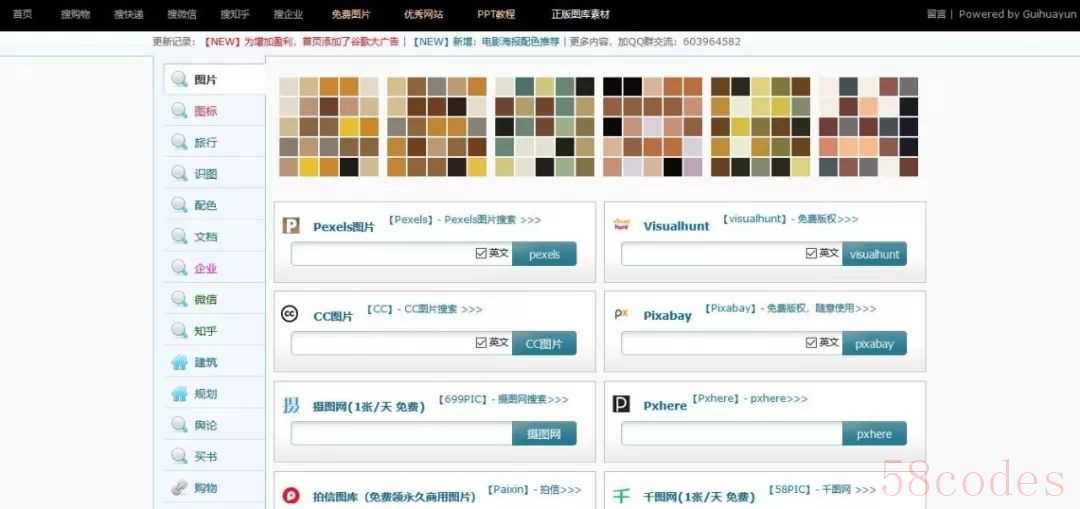Open the 【Pxhere】- pxhere link
The width and height of the screenshot is (1080, 509).
(x=750, y=398)
